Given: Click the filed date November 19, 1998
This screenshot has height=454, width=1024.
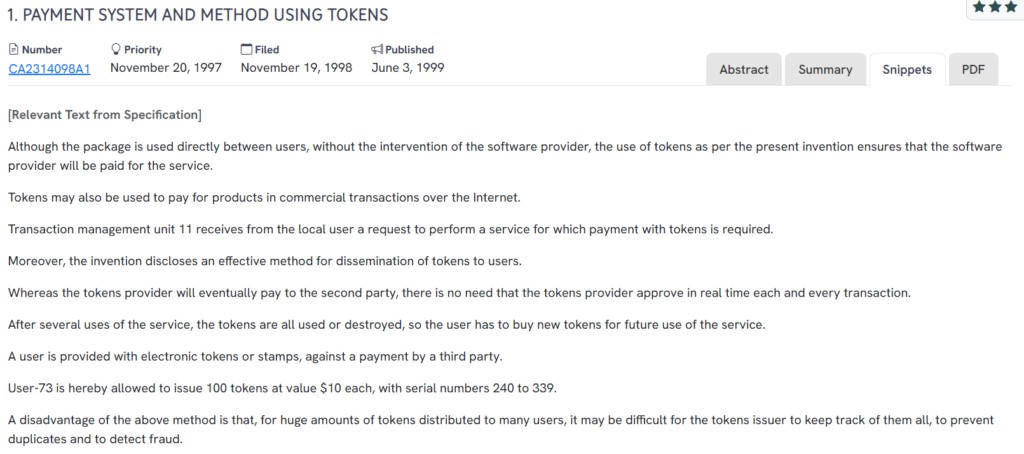Looking at the screenshot, I should pyautogui.click(x=296, y=68).
